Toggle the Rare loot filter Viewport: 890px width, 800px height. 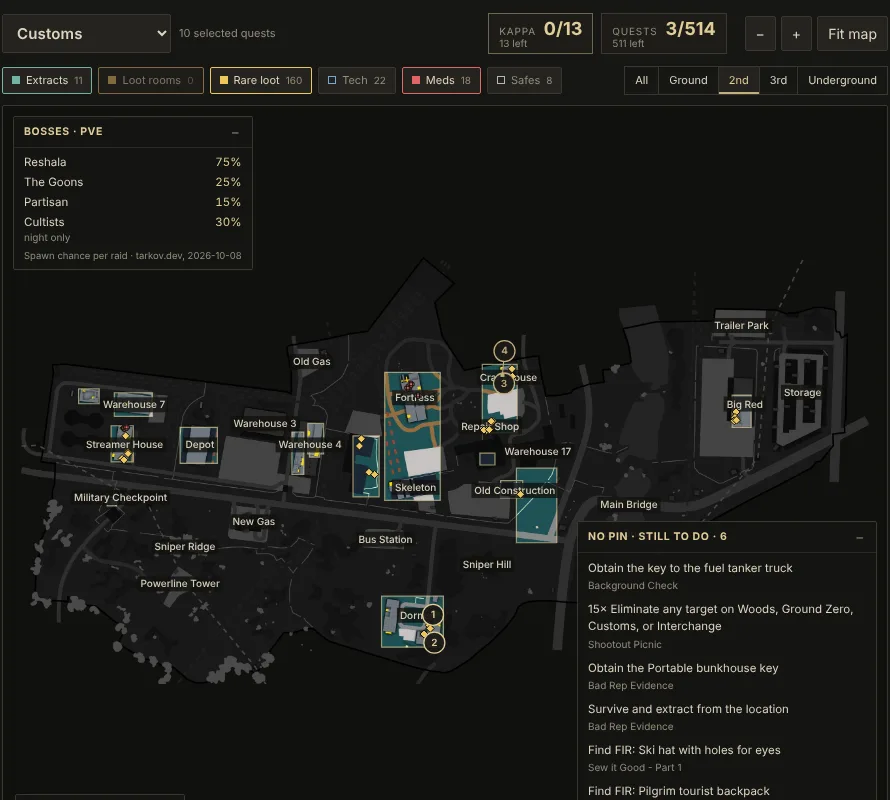pyautogui.click(x=261, y=80)
